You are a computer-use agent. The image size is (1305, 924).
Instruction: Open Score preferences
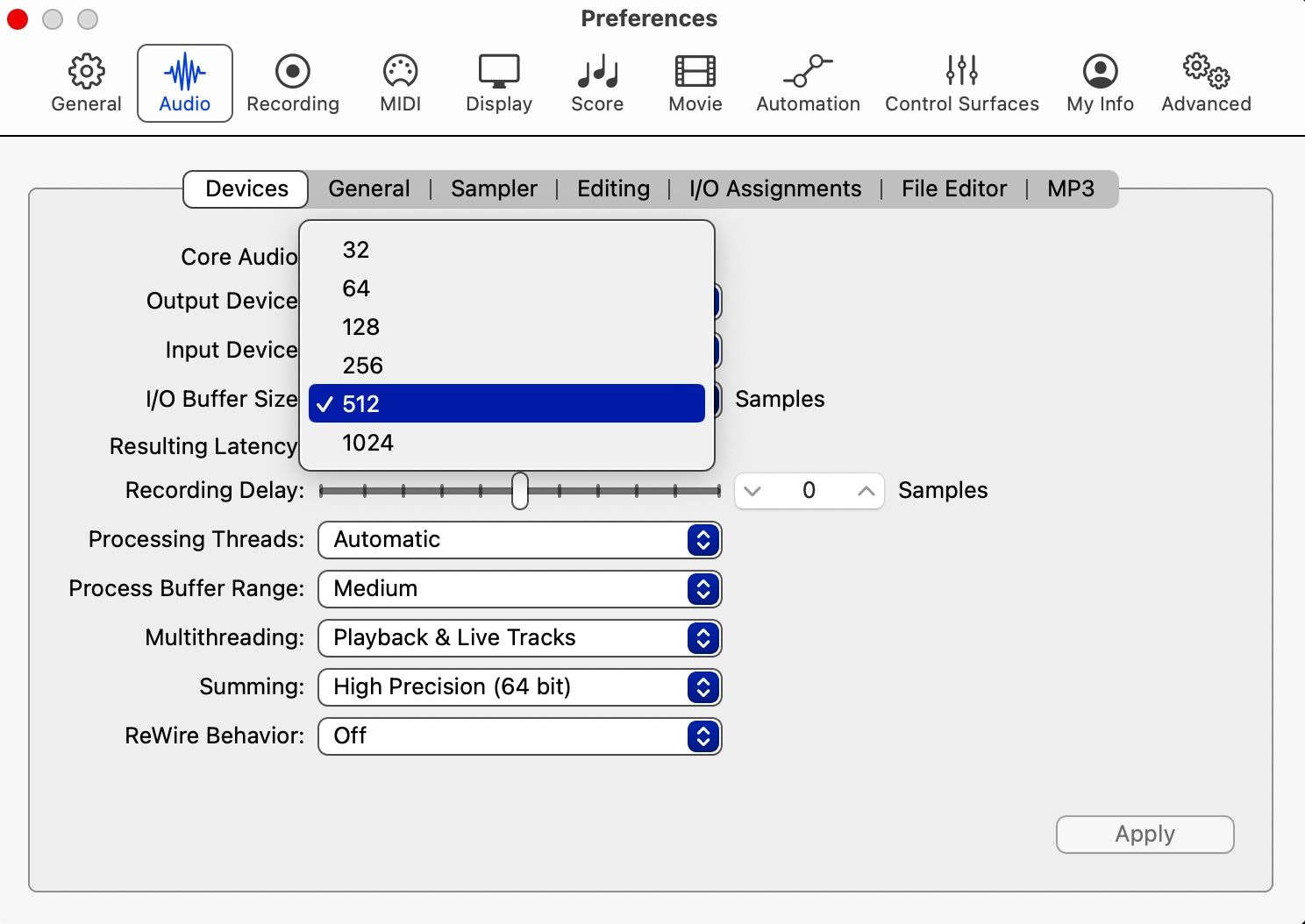tap(596, 82)
